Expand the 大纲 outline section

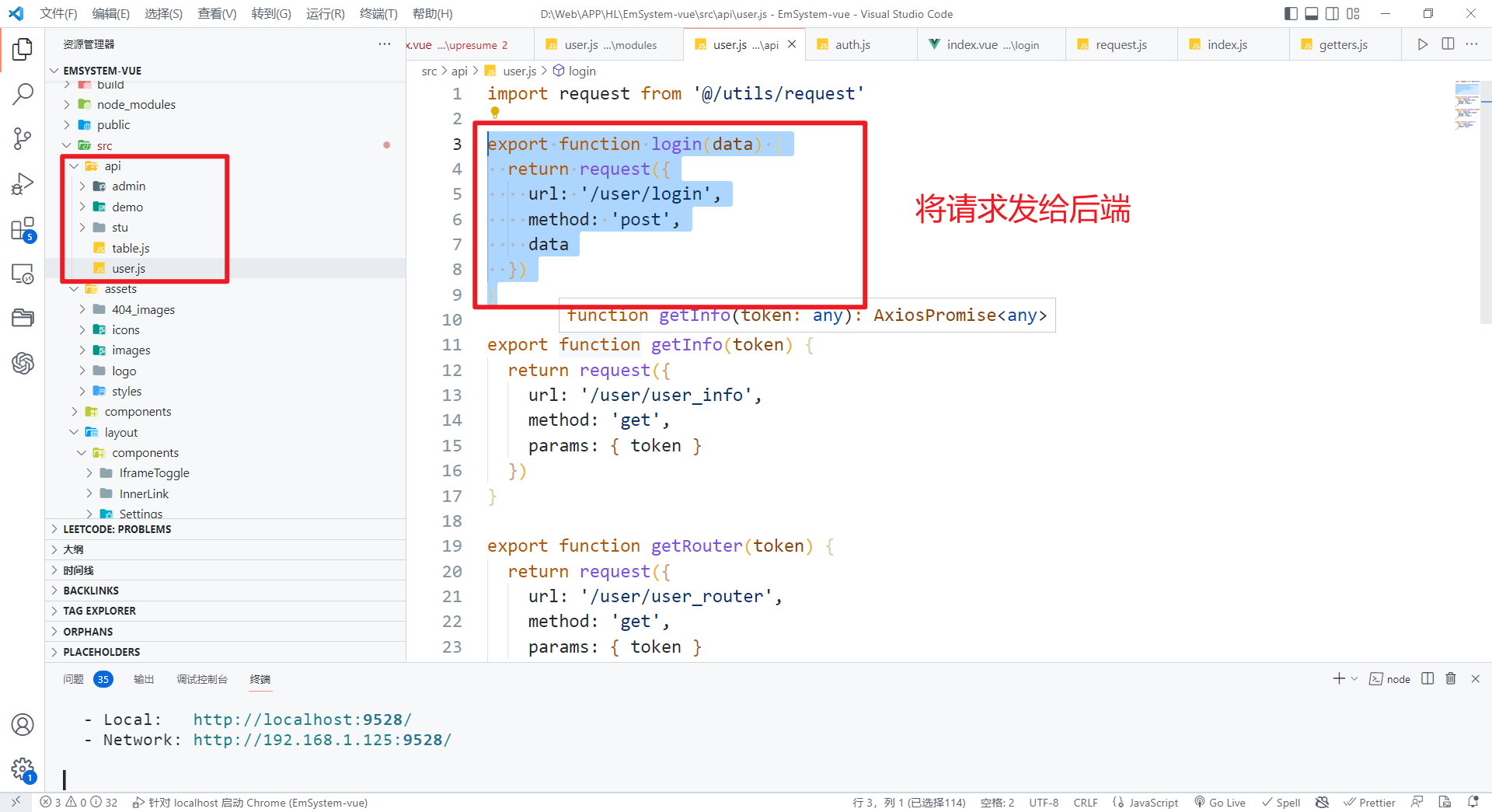(x=225, y=549)
